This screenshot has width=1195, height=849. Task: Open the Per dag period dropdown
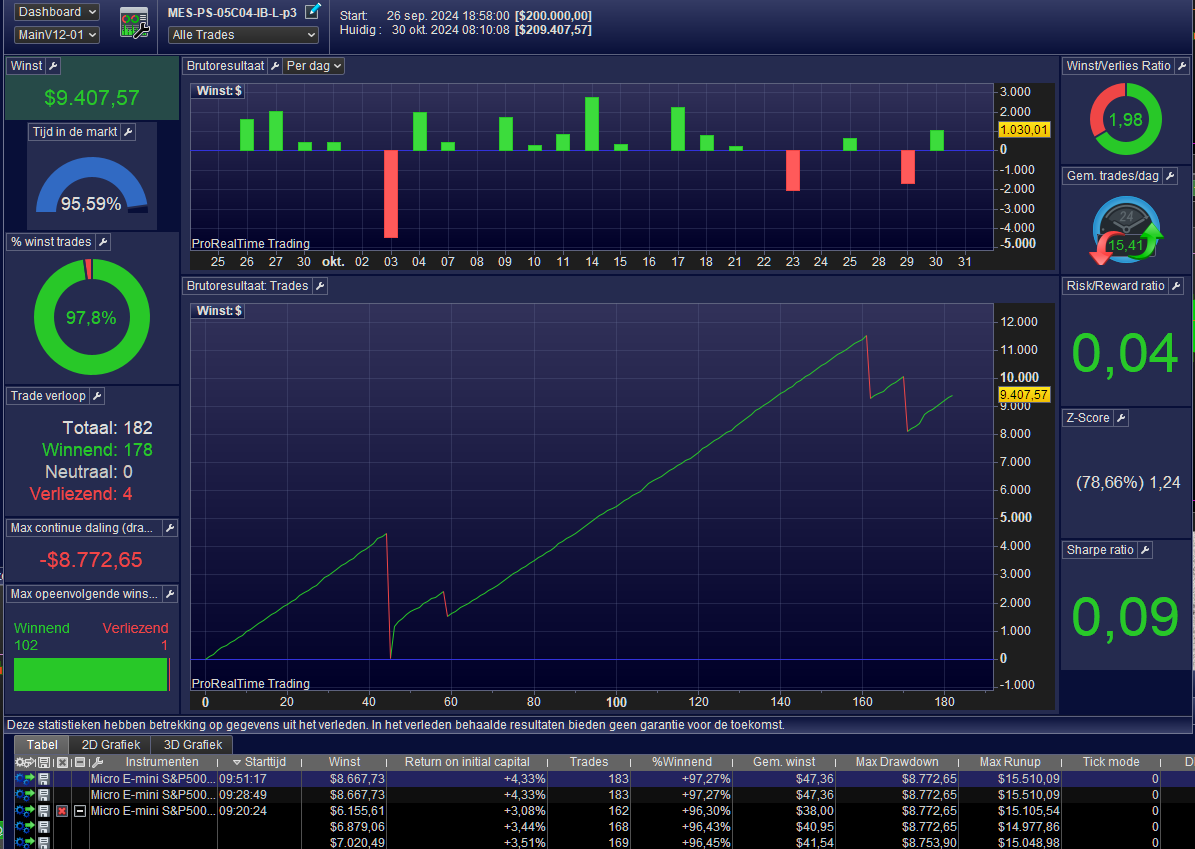coord(314,66)
